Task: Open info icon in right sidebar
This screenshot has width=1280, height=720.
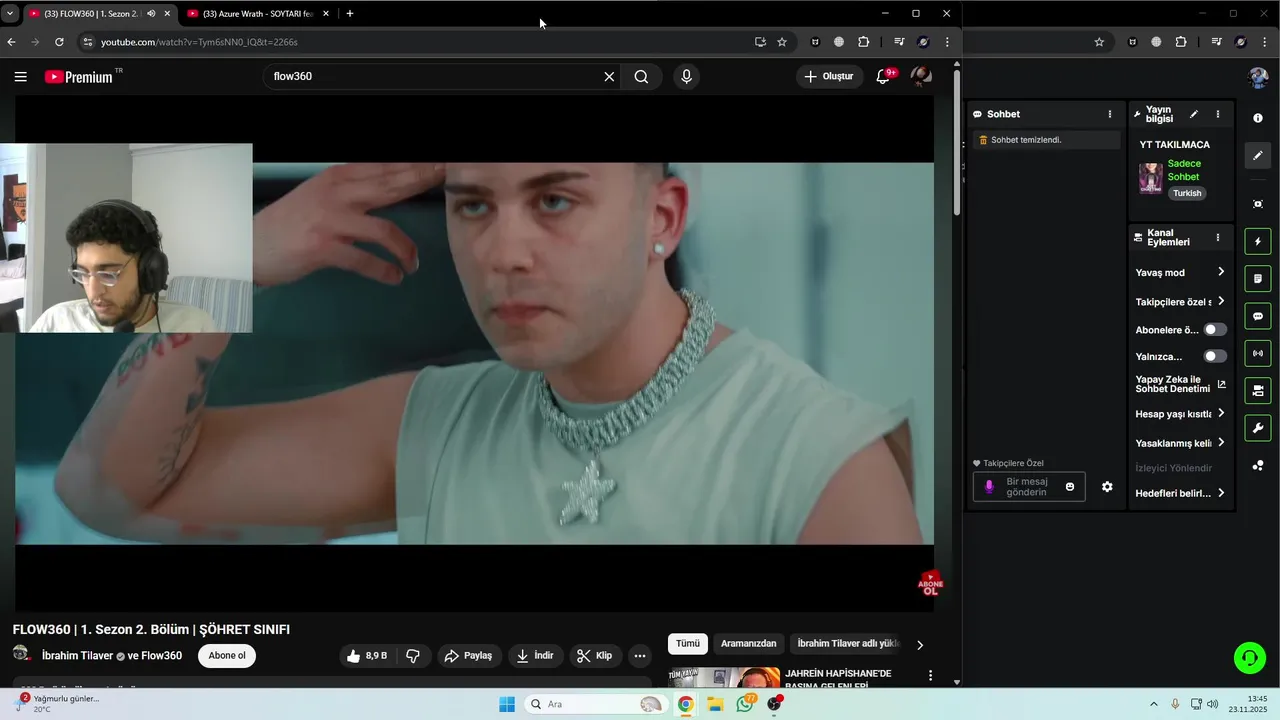Action: pyautogui.click(x=1258, y=118)
